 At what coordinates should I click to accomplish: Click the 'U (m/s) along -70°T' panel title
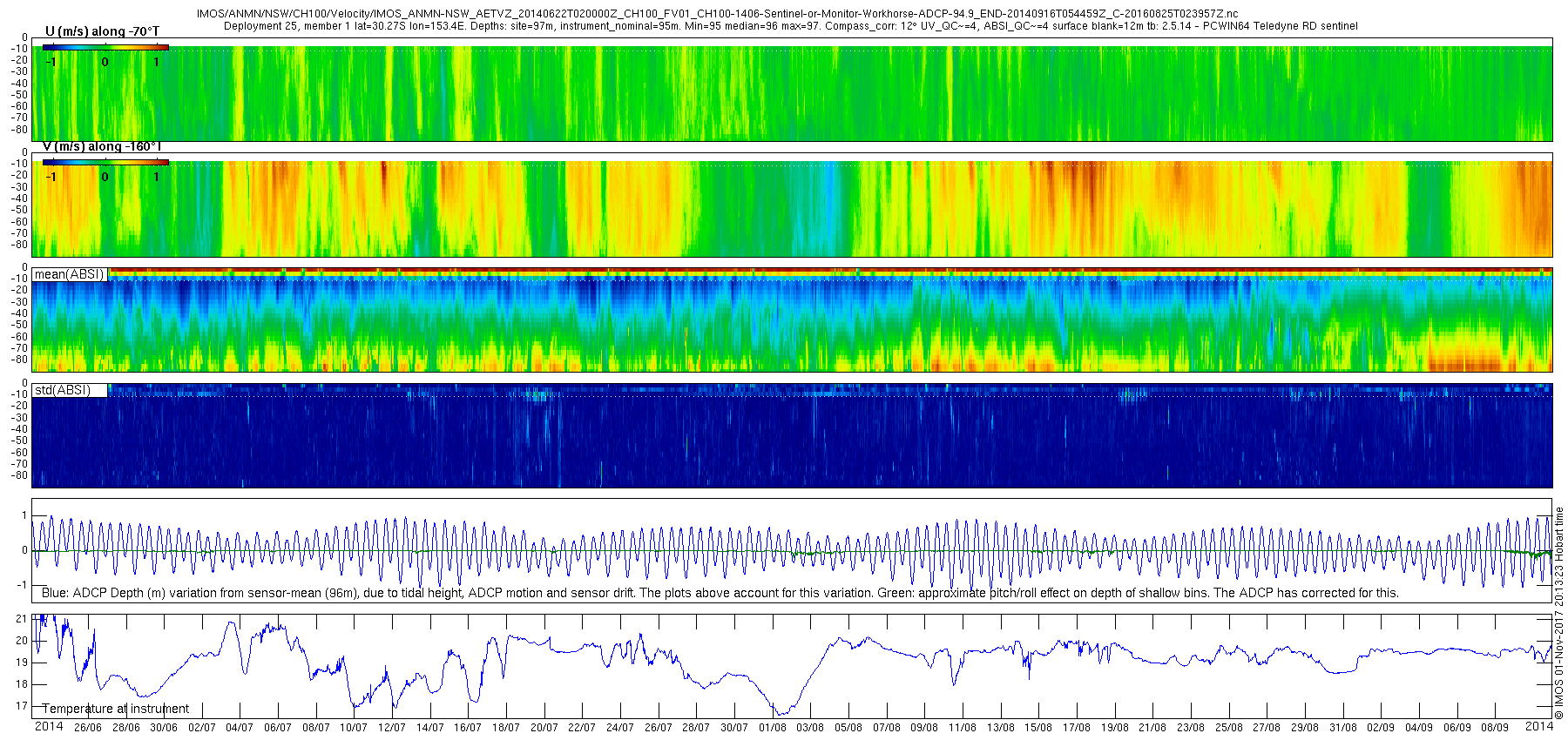coord(102,31)
